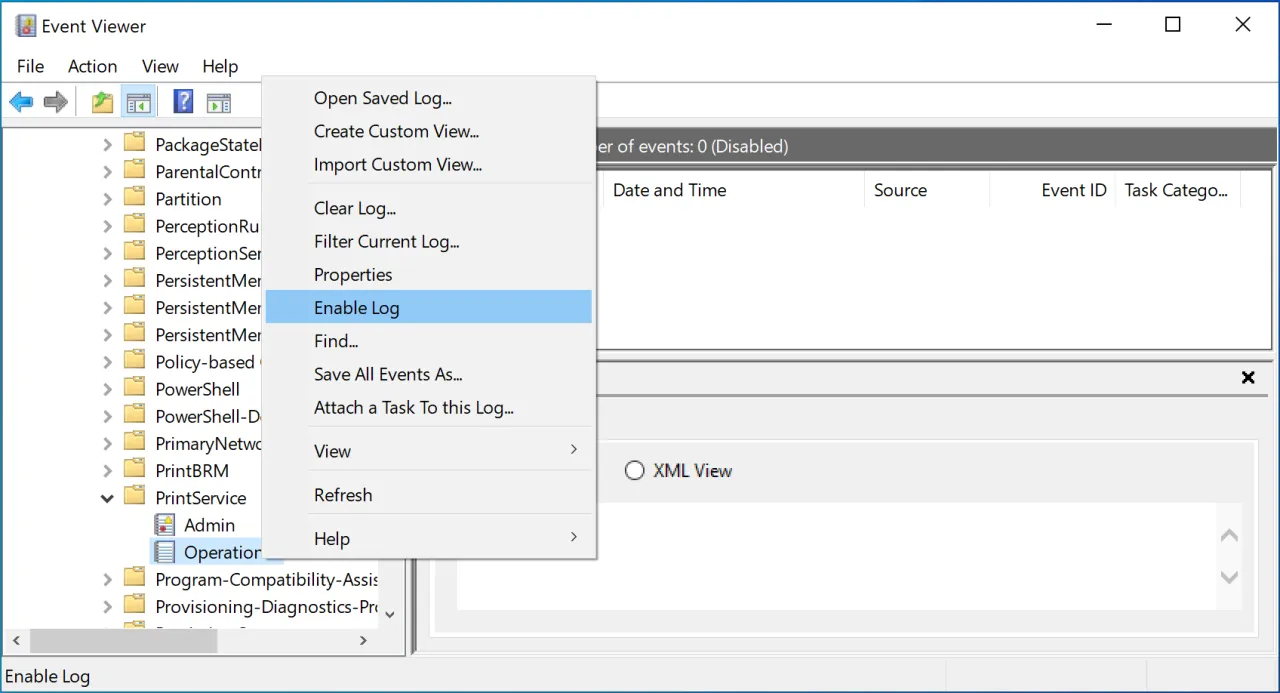Expand the PrintBRM tree node
This screenshot has height=693, width=1280.
click(108, 471)
